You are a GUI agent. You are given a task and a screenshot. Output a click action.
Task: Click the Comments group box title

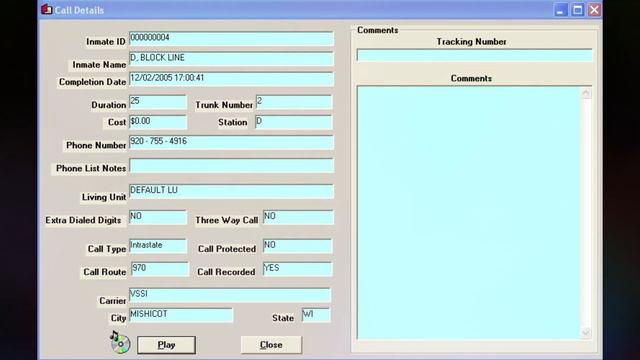click(378, 30)
